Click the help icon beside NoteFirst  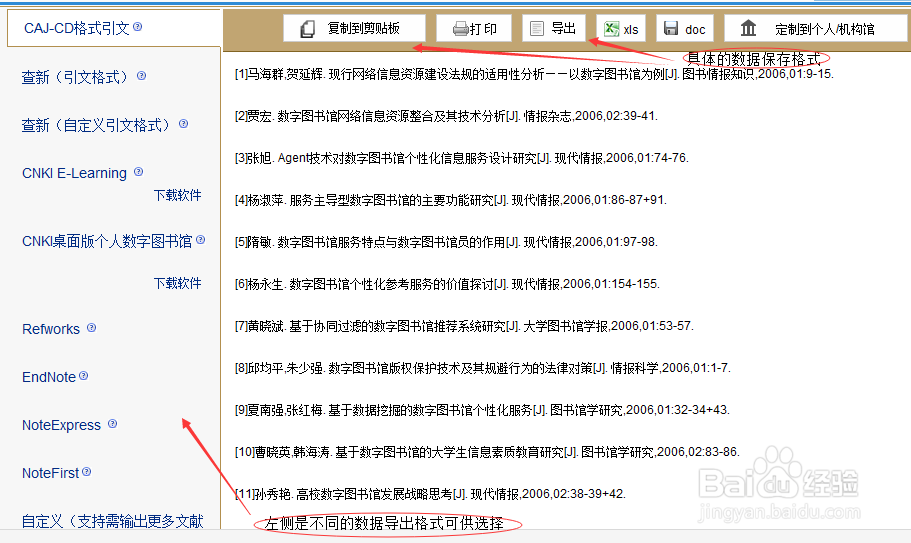[87, 472]
